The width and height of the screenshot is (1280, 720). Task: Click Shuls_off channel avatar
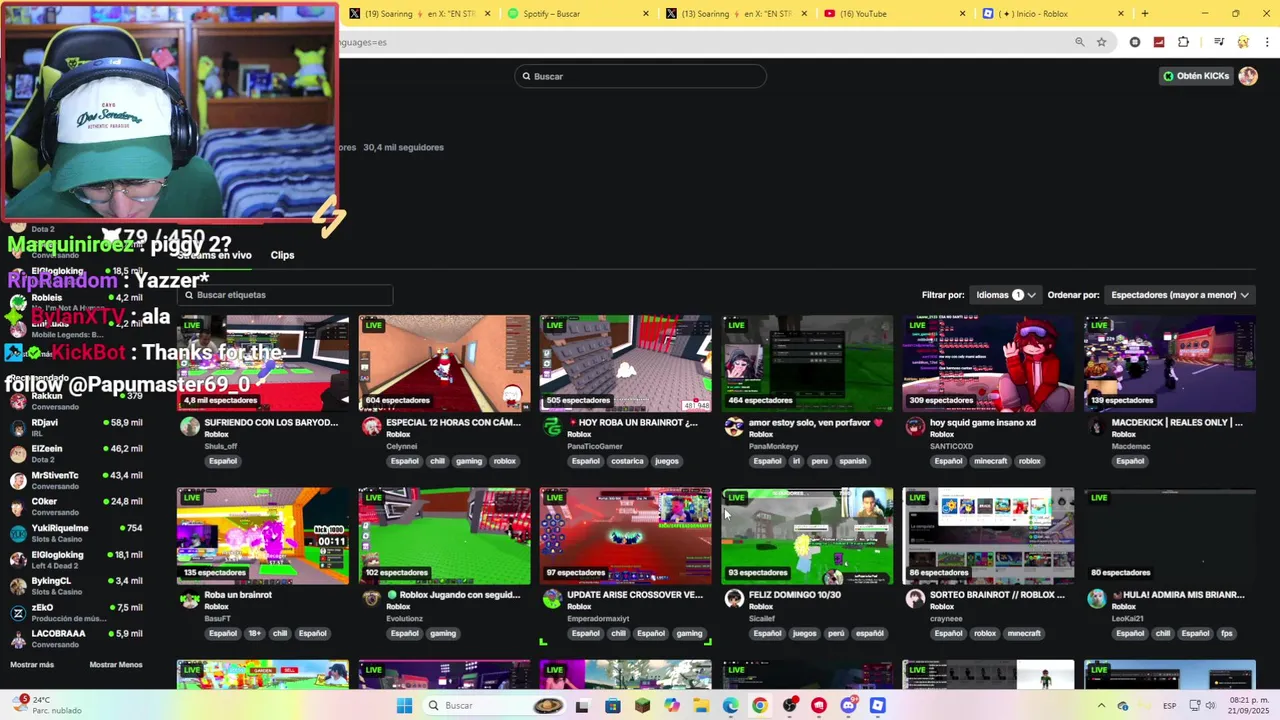[x=189, y=427]
